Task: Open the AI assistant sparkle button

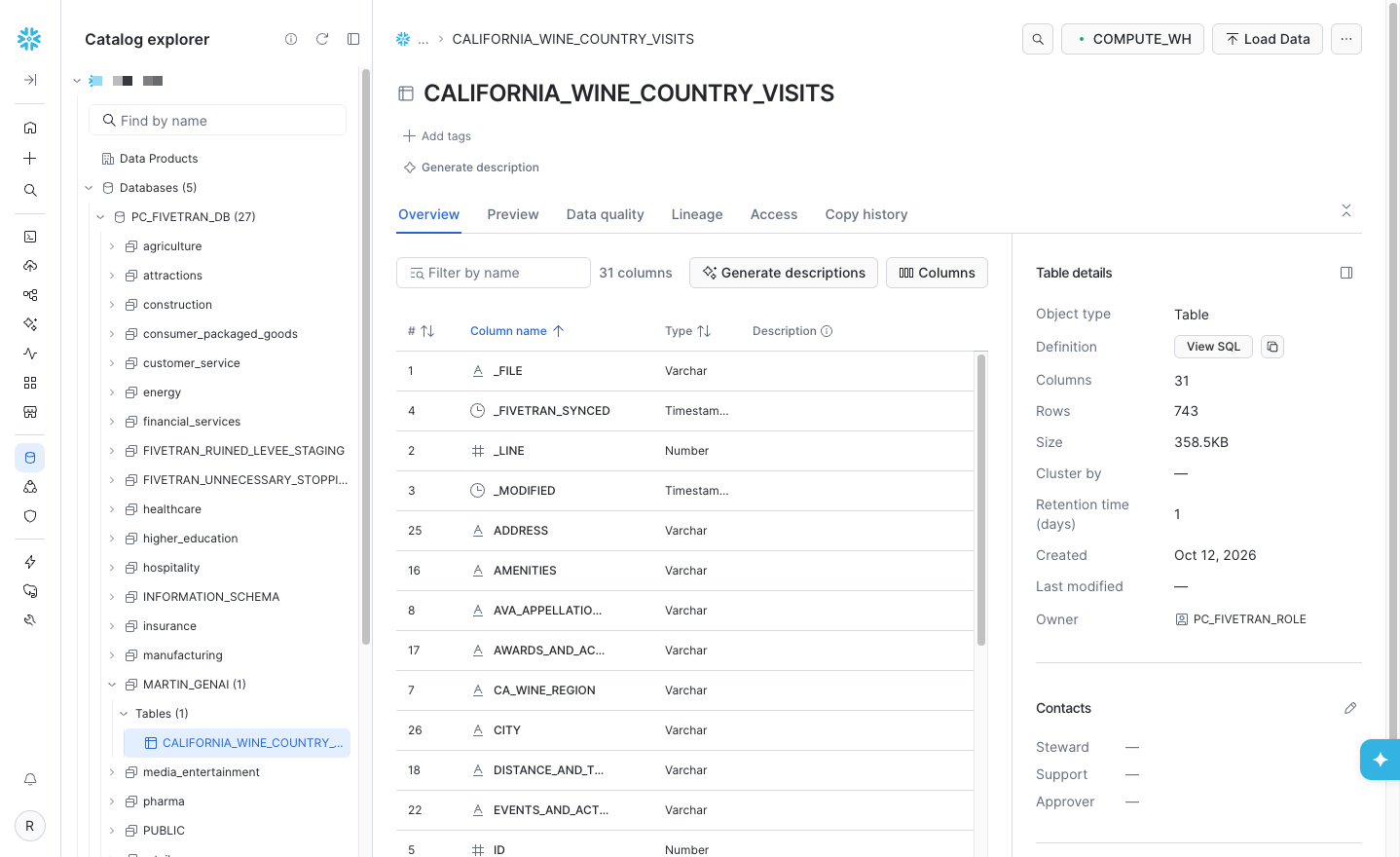Action: click(1381, 760)
